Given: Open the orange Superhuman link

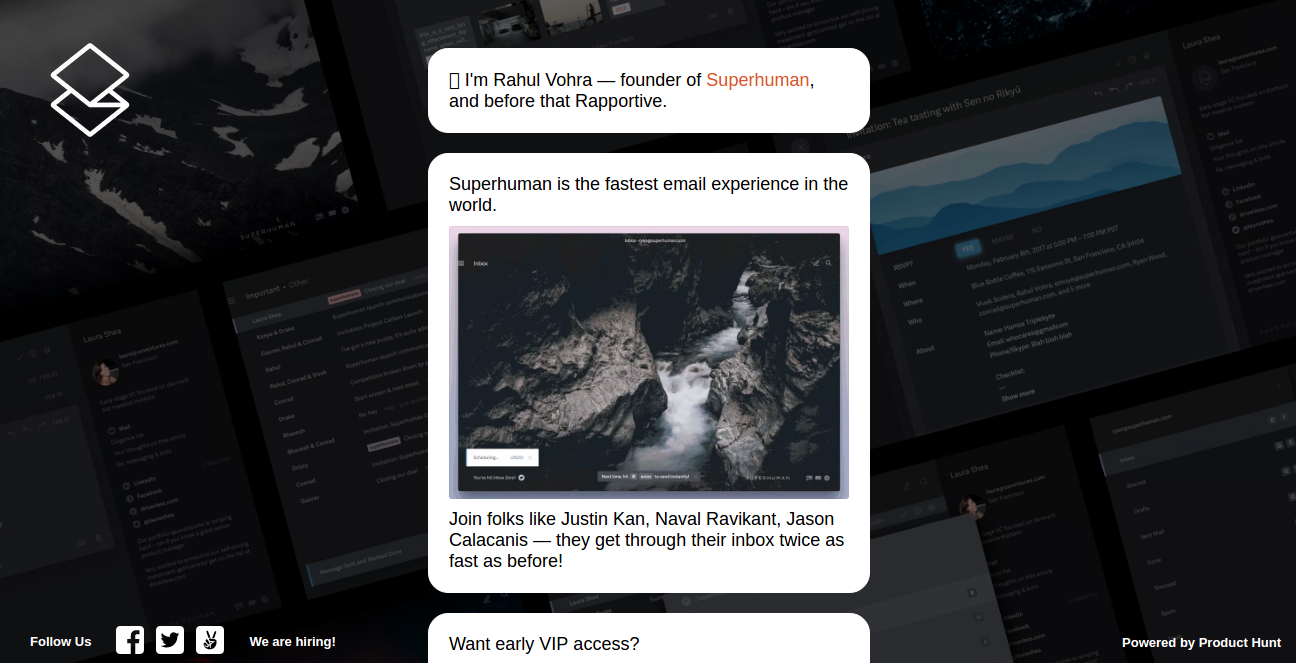Looking at the screenshot, I should tap(757, 80).
